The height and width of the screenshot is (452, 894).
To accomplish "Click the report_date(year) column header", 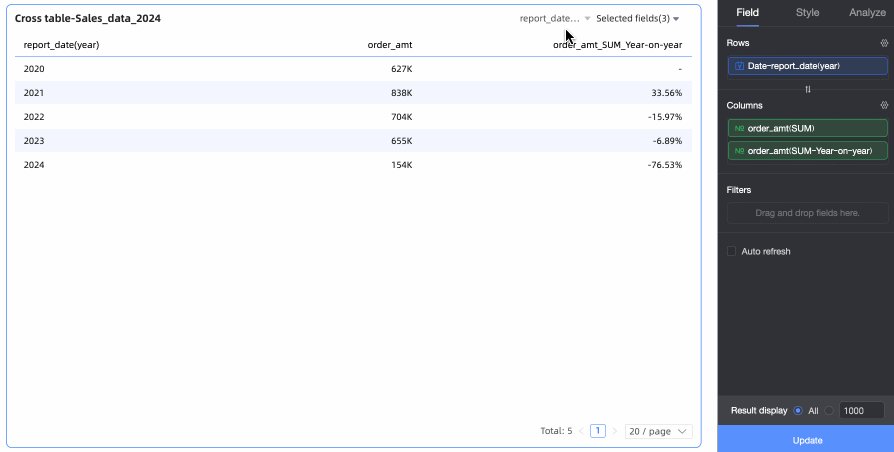I will (x=61, y=44).
